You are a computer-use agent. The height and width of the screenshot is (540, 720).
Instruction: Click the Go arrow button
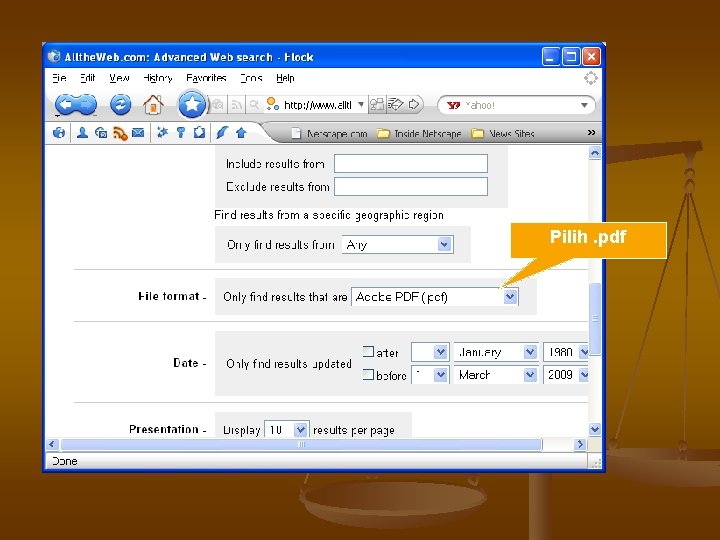coord(414,105)
